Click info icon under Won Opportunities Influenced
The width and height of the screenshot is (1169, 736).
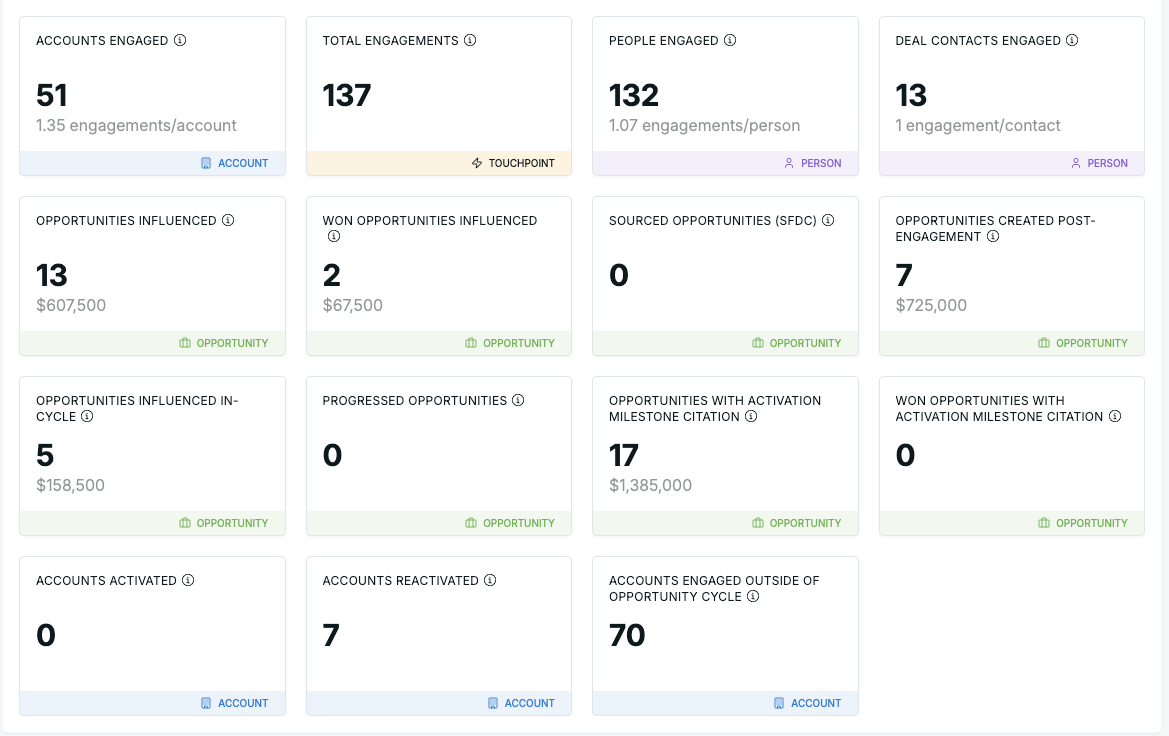pyautogui.click(x=334, y=236)
